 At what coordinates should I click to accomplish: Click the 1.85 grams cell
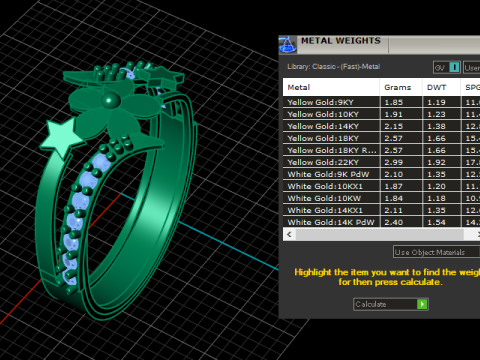401,102
